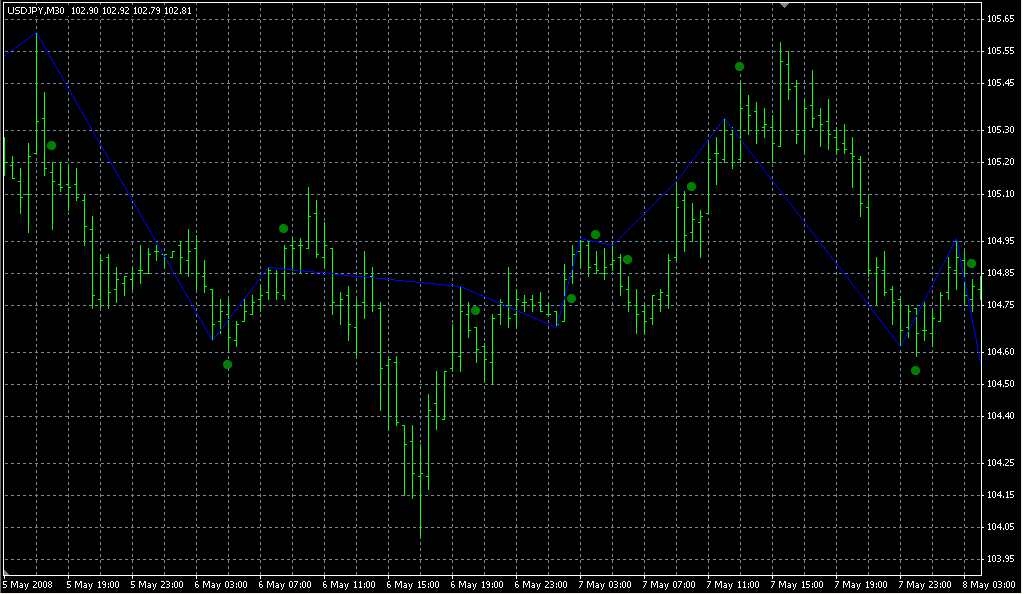
Task: Click the 6 May 15:00 time axis label
Action: coord(413,584)
